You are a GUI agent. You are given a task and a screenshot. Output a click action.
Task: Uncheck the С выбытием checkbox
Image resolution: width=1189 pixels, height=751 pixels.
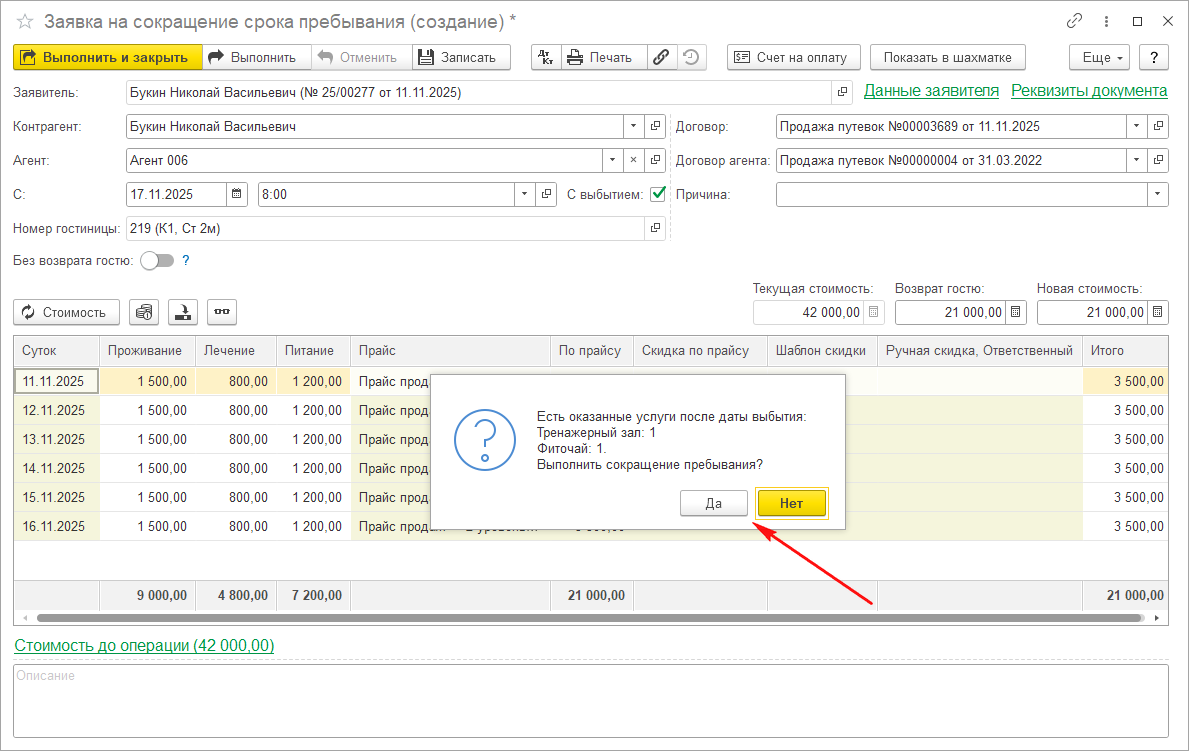tap(658, 194)
